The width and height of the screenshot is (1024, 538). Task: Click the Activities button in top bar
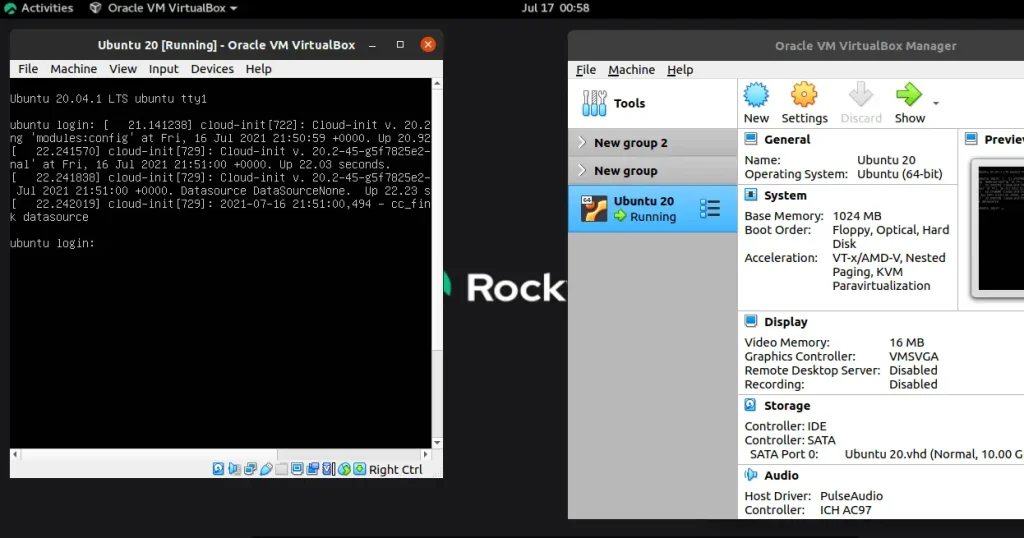[x=39, y=8]
